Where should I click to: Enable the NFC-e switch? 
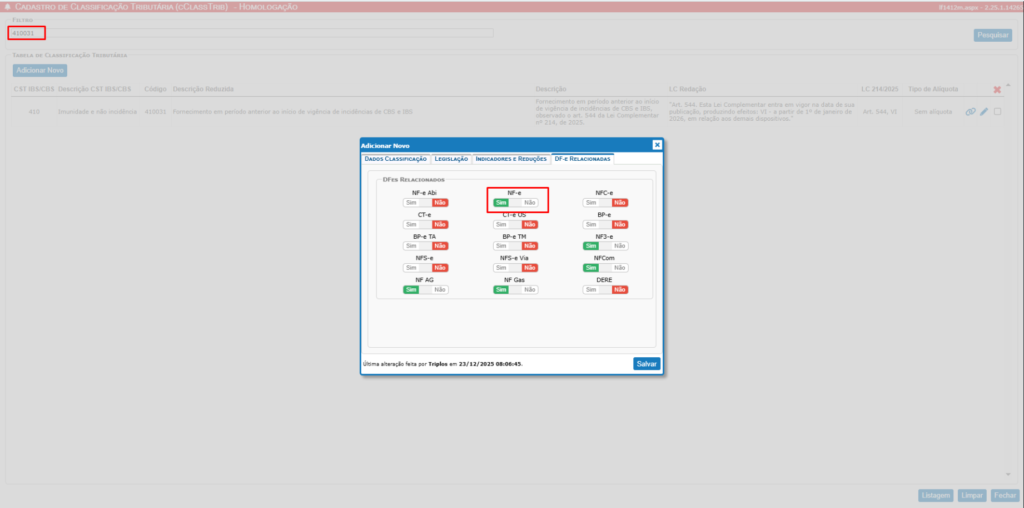point(606,202)
